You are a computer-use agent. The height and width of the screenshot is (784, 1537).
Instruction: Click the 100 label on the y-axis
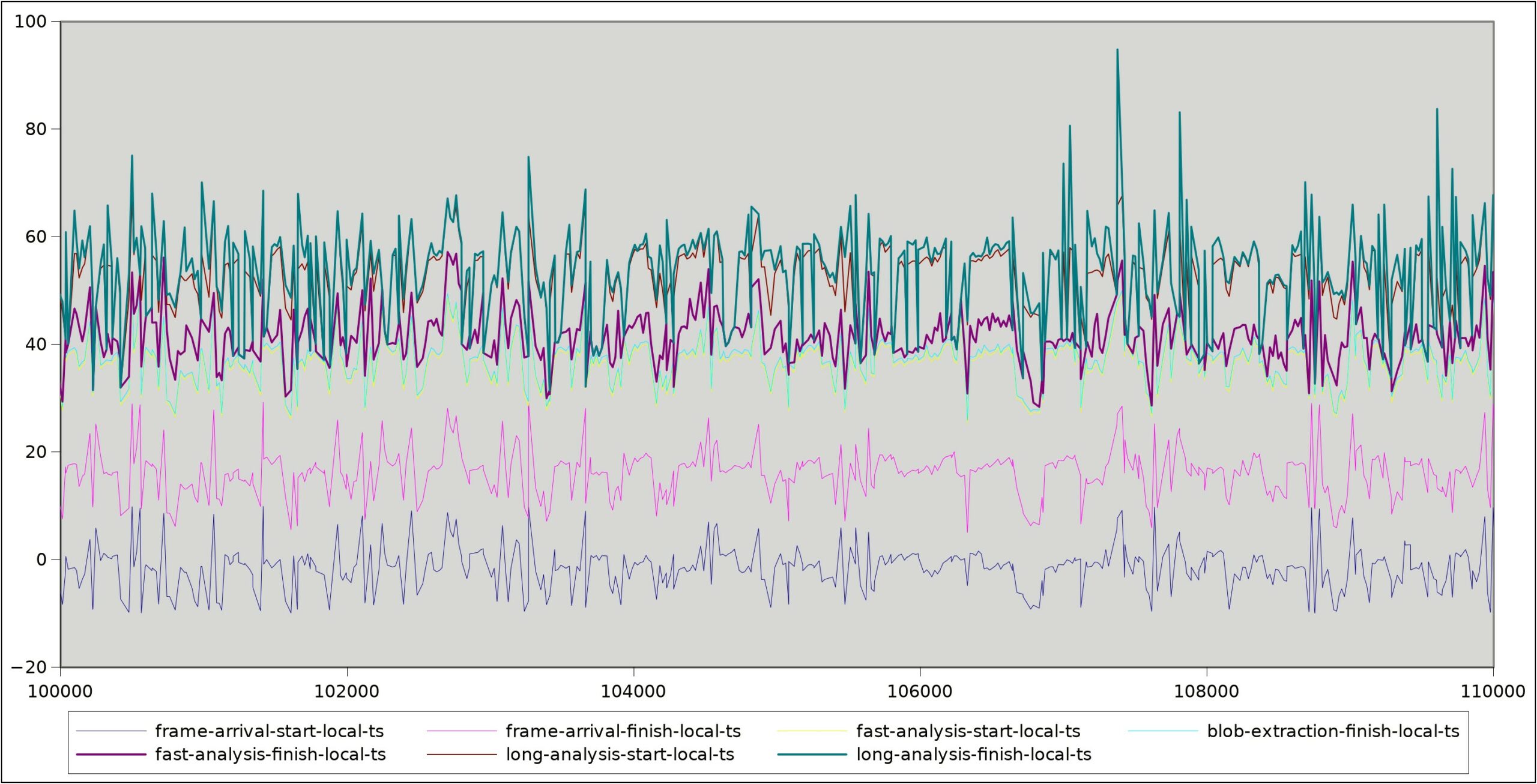[30, 22]
